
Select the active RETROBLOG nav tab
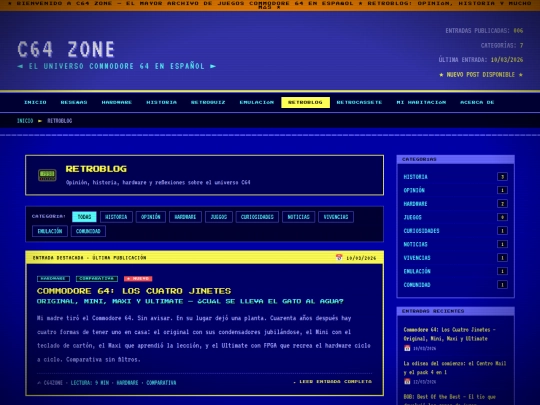pos(305,102)
